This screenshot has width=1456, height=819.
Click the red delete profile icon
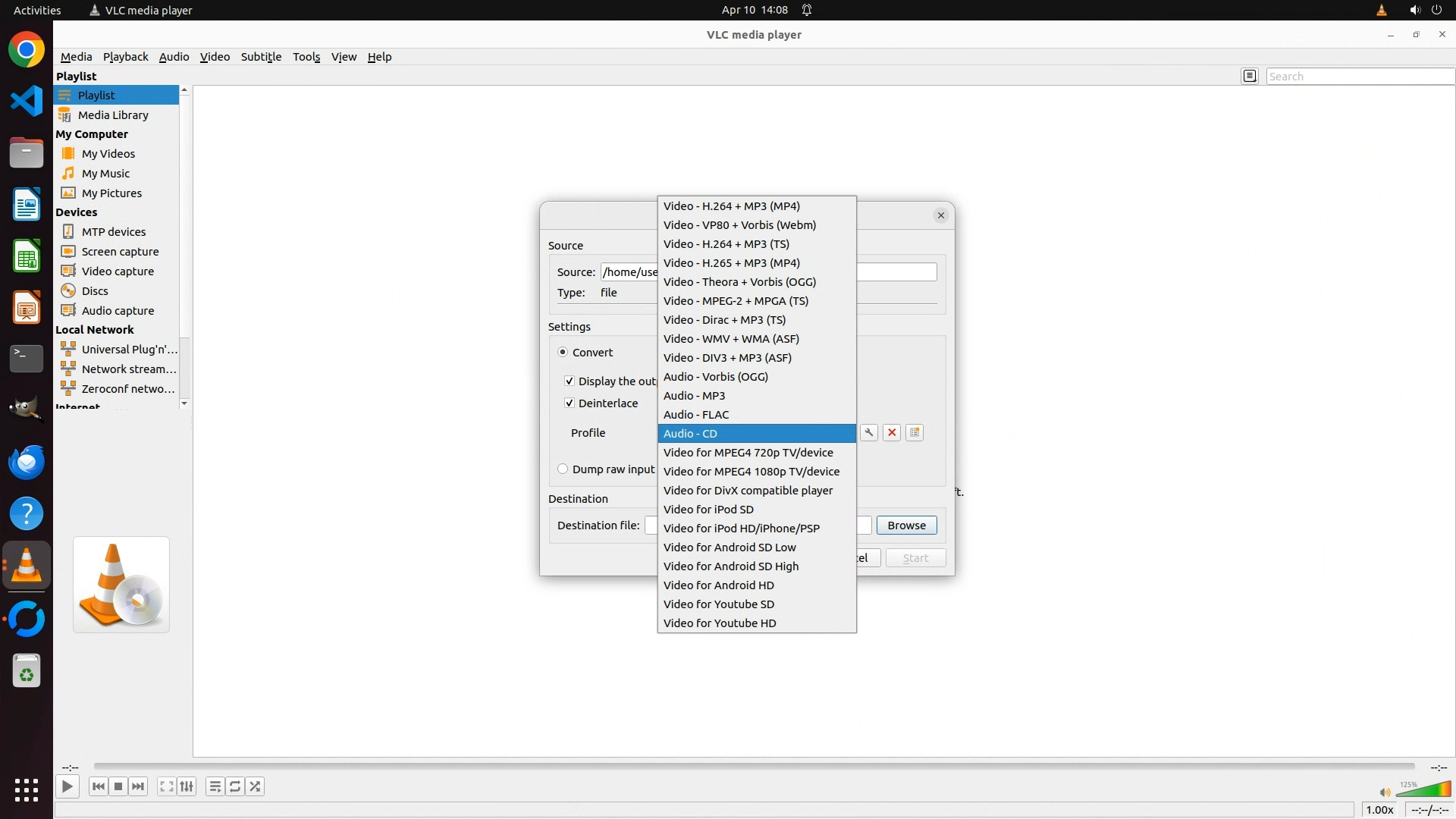[x=892, y=432]
